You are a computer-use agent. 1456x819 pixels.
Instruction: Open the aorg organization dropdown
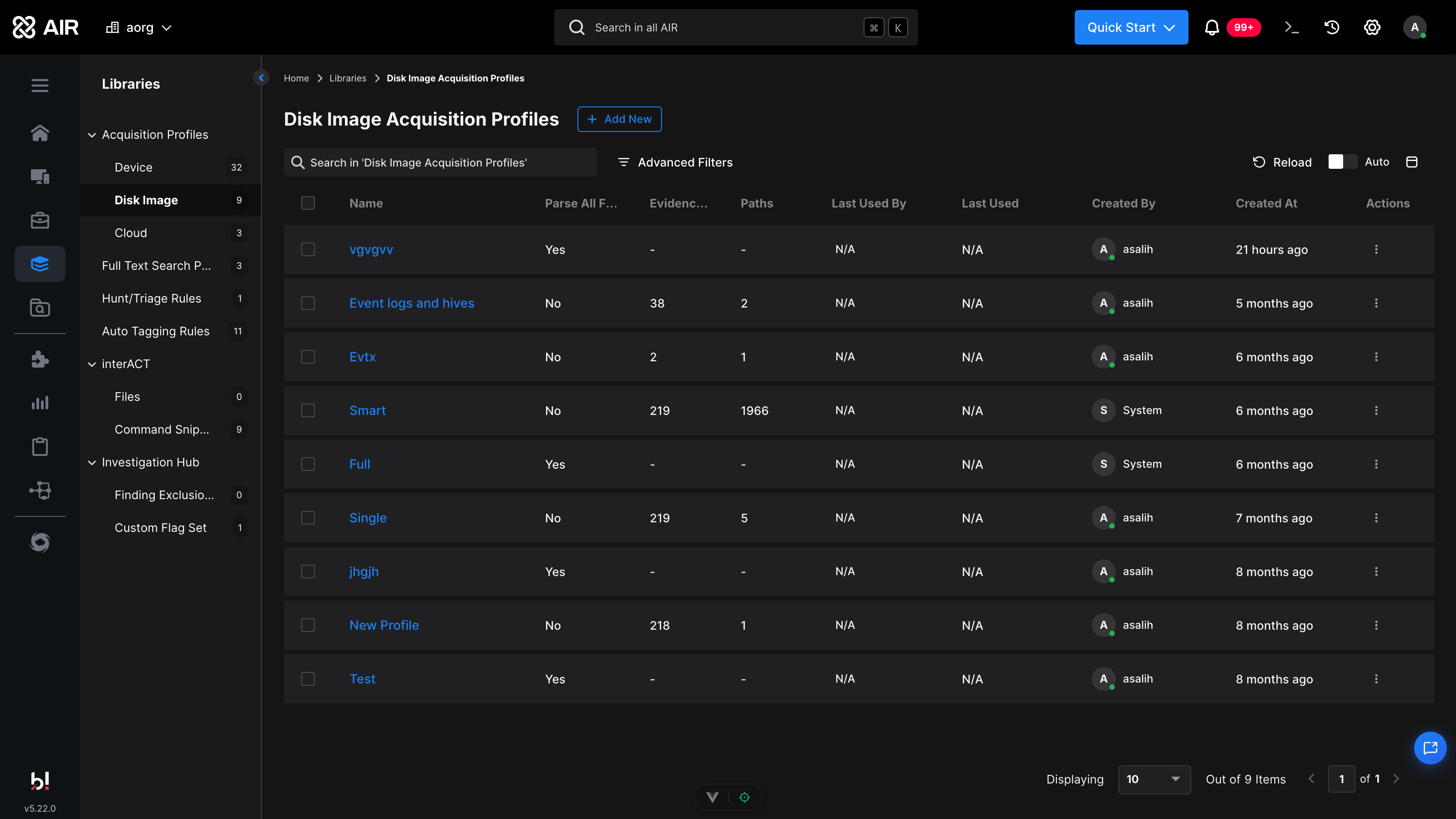(x=139, y=27)
